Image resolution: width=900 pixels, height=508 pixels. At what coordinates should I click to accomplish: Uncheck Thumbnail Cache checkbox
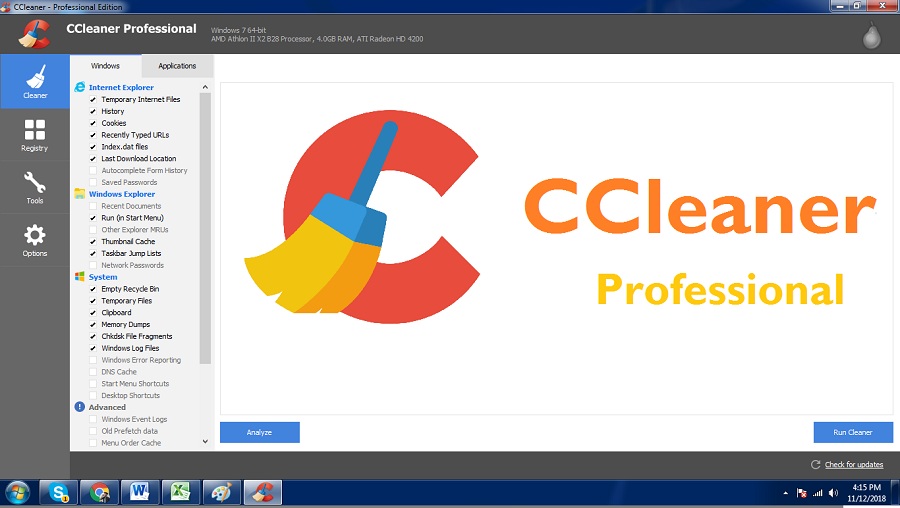click(93, 242)
